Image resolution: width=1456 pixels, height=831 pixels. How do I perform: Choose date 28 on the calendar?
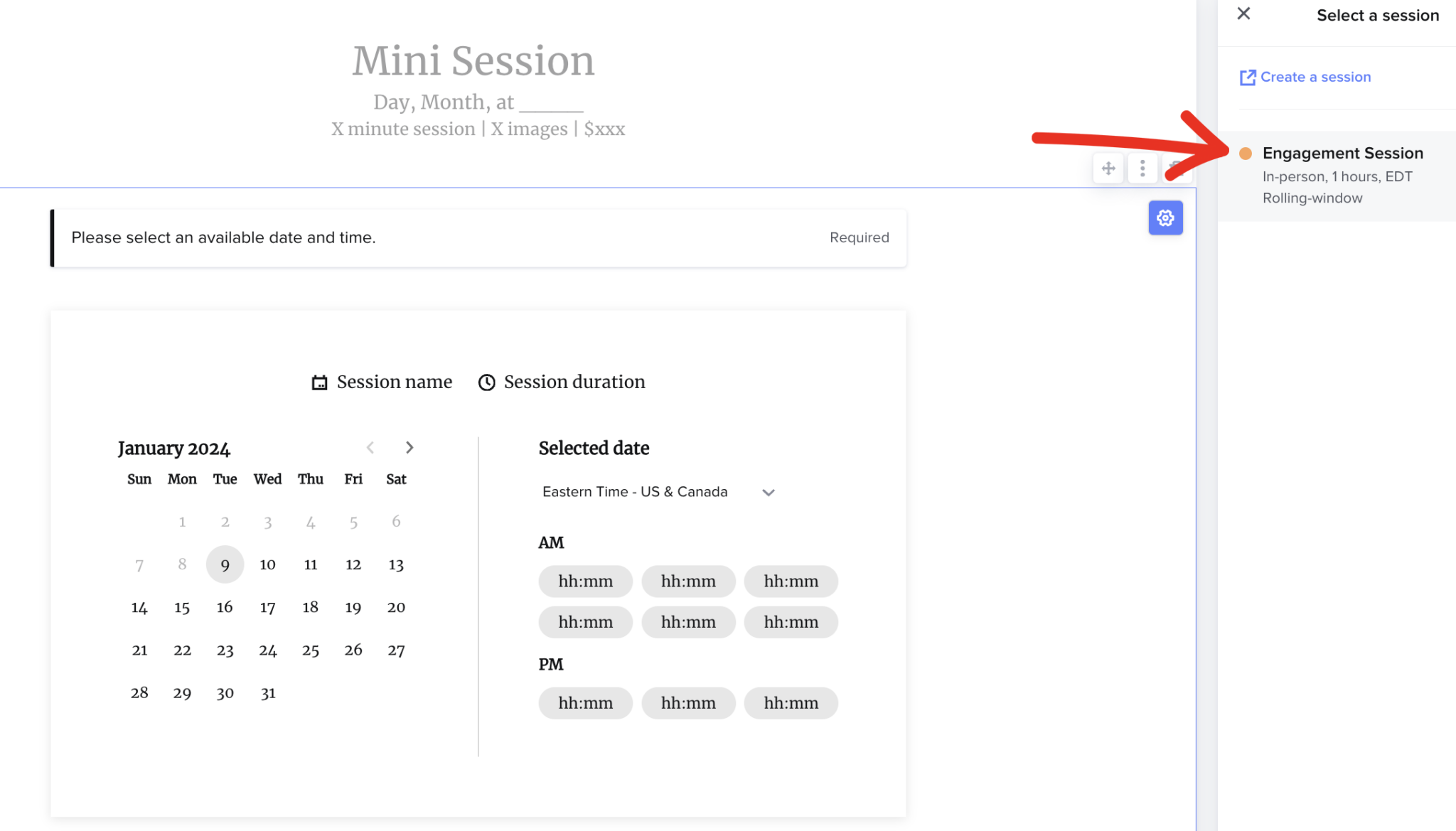[x=139, y=692]
